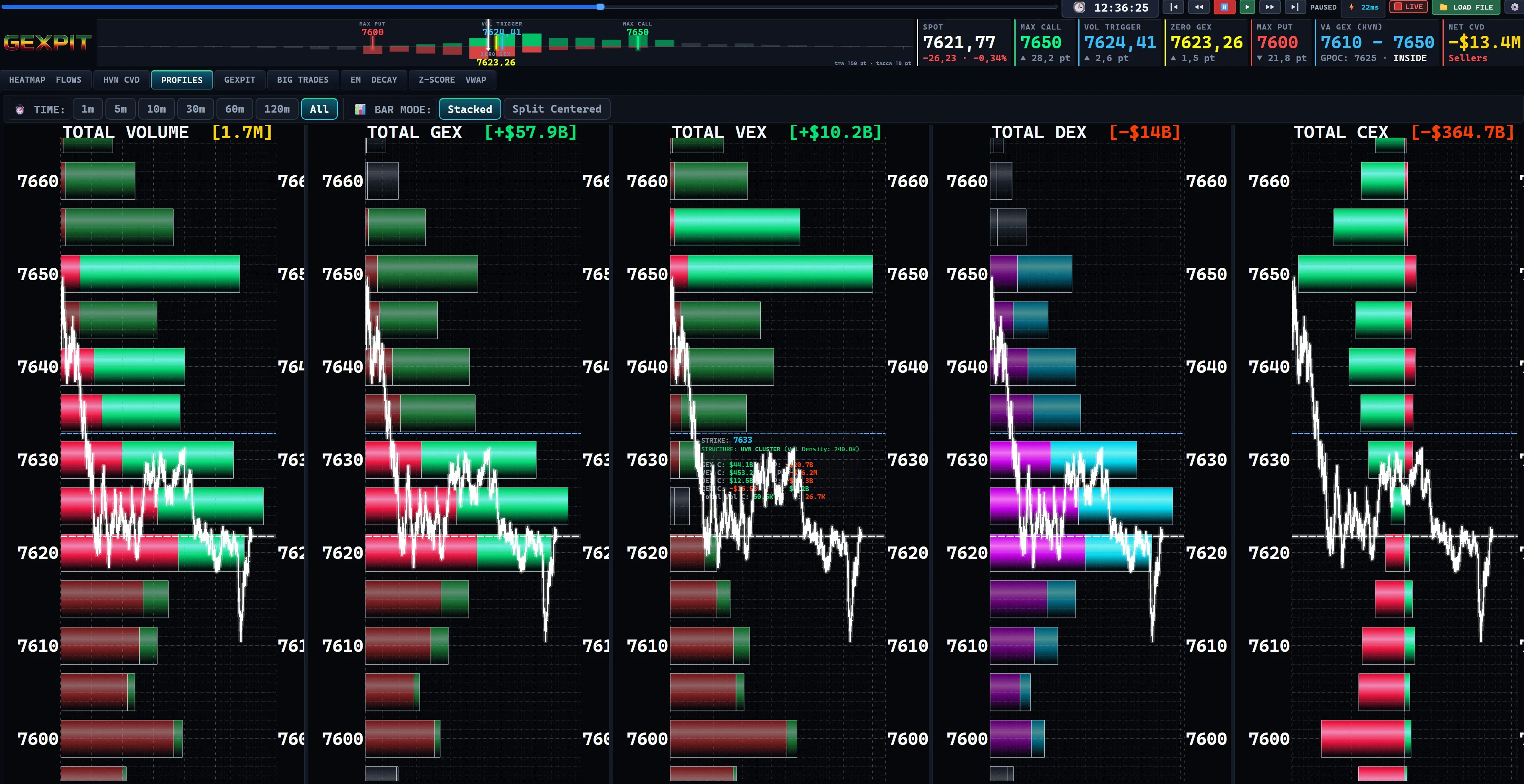This screenshot has width=1524, height=784.
Task: Click the VOL TRIGGER value 7624,41
Action: point(1119,43)
